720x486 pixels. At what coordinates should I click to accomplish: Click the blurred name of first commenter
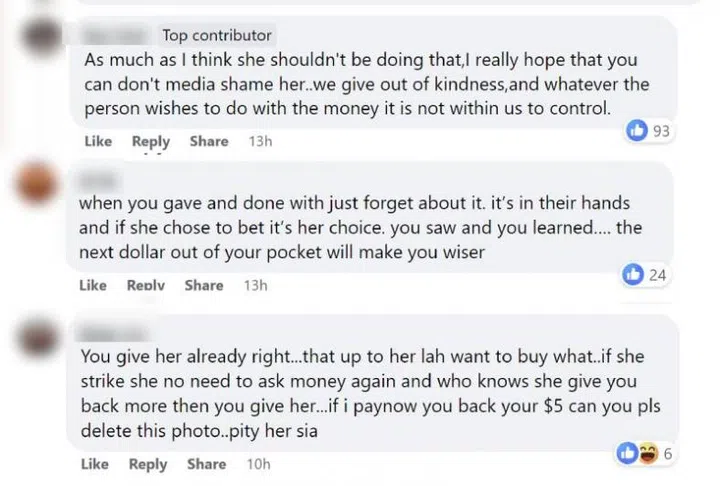point(118,35)
